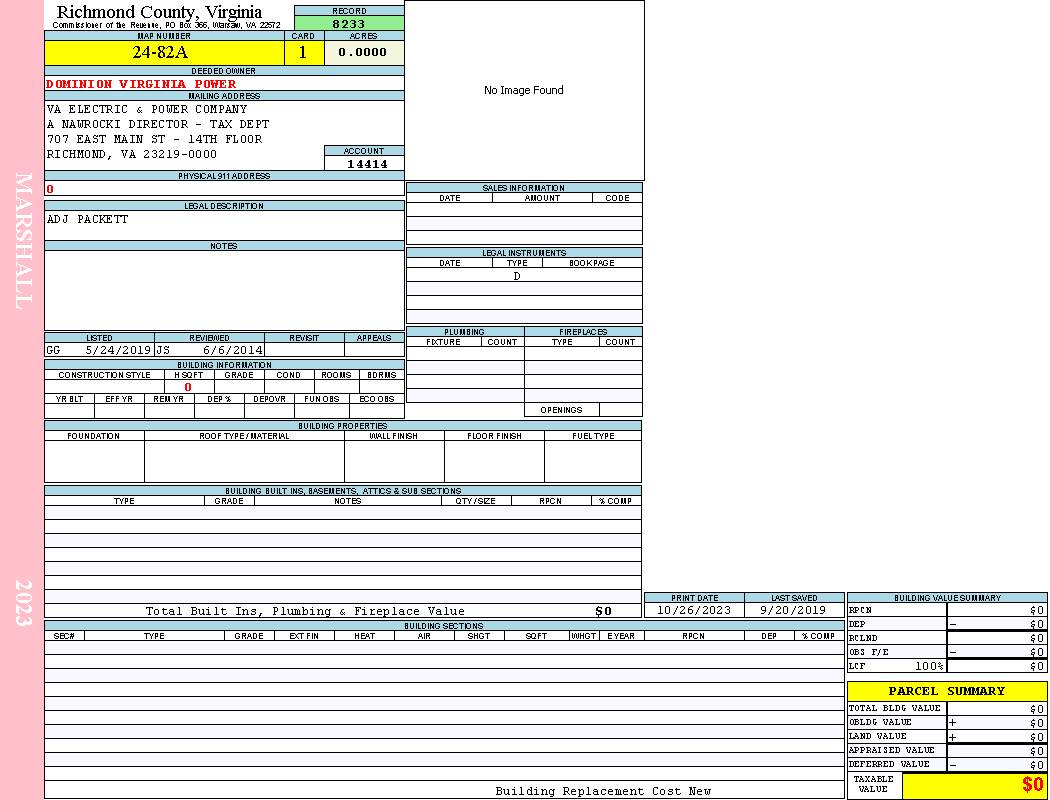1050x800 pixels.
Task: Click the LCF 100% percentage value
Action: tap(929, 666)
